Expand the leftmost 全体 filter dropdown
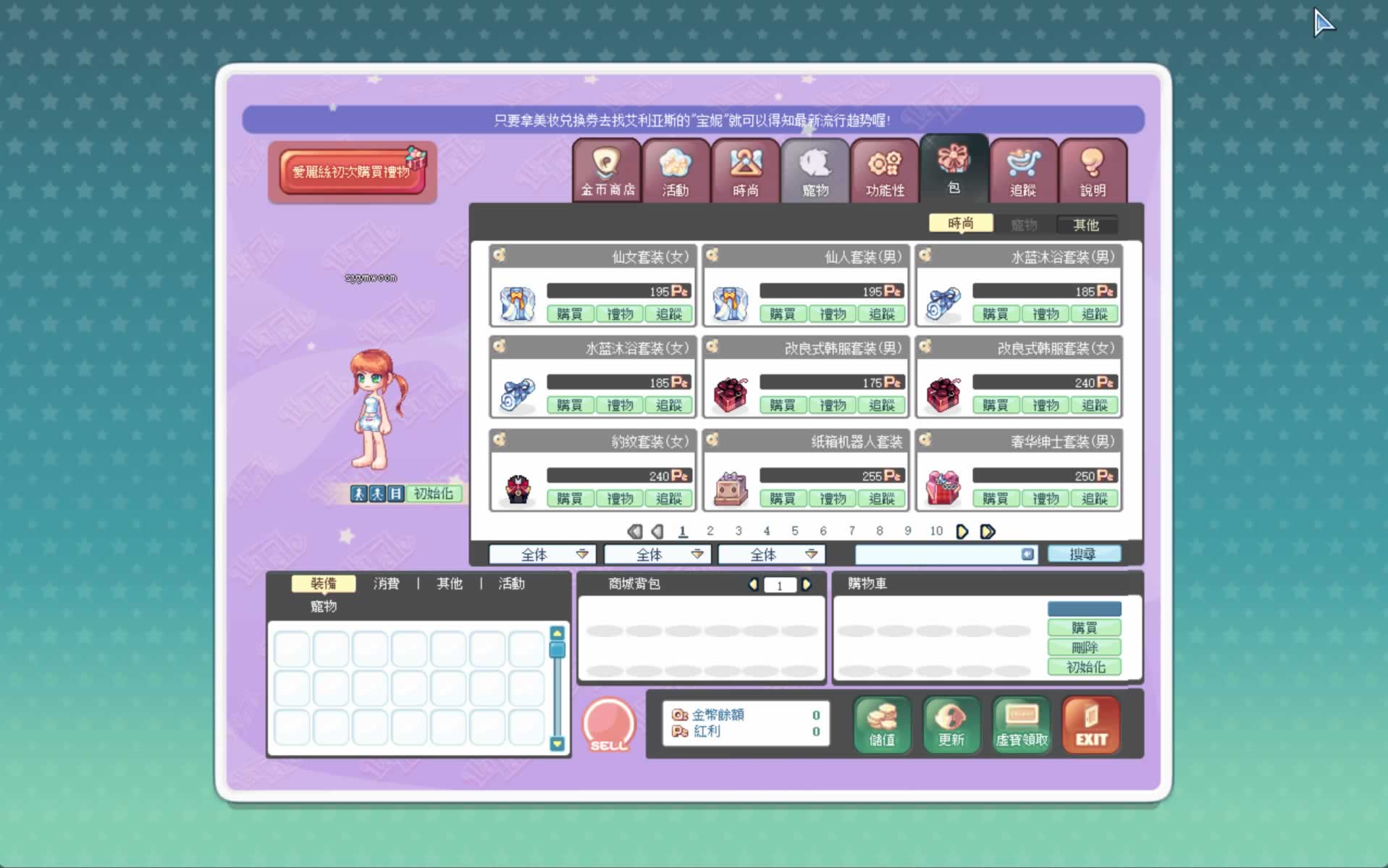Image resolution: width=1388 pixels, height=868 pixels. 542,555
